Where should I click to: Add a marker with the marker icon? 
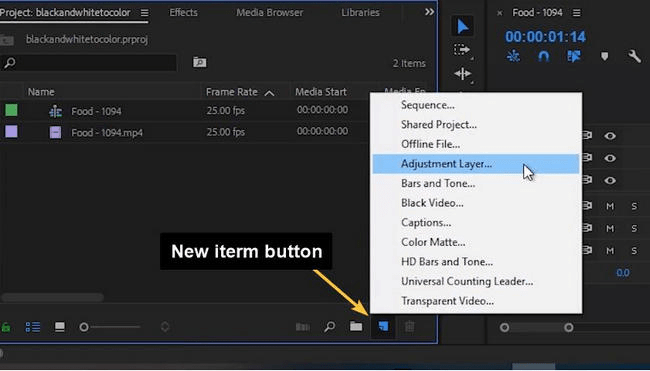(604, 56)
